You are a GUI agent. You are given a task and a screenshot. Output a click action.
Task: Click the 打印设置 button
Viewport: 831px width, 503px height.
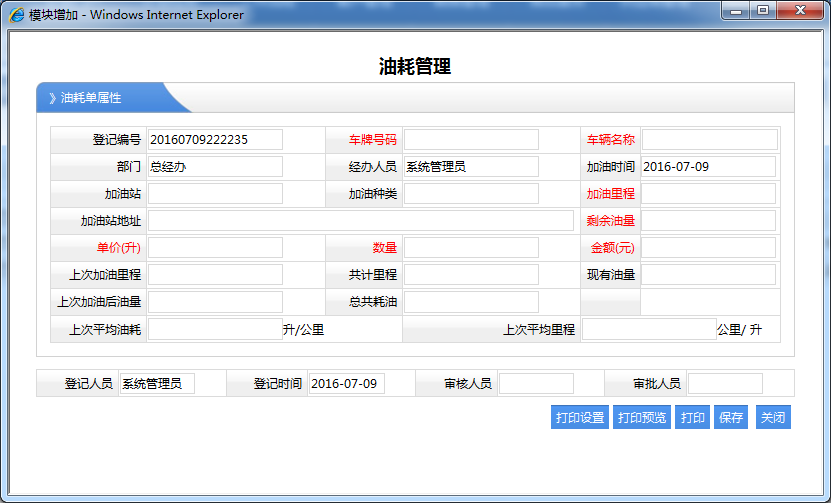pos(579,417)
